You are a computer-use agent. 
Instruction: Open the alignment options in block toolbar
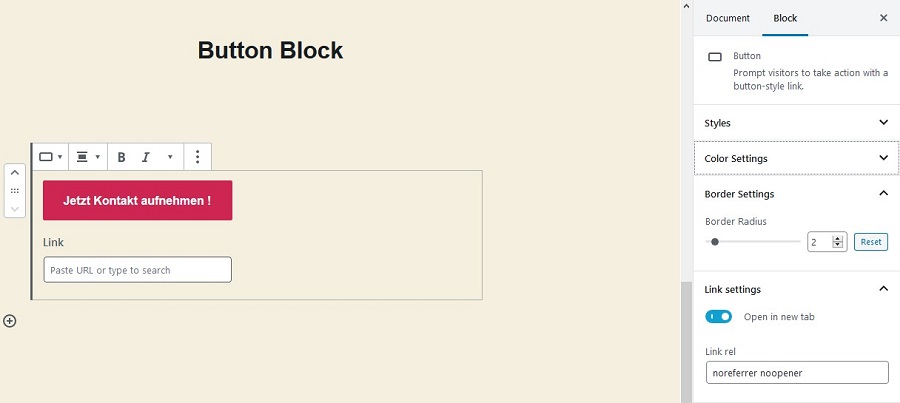point(88,157)
